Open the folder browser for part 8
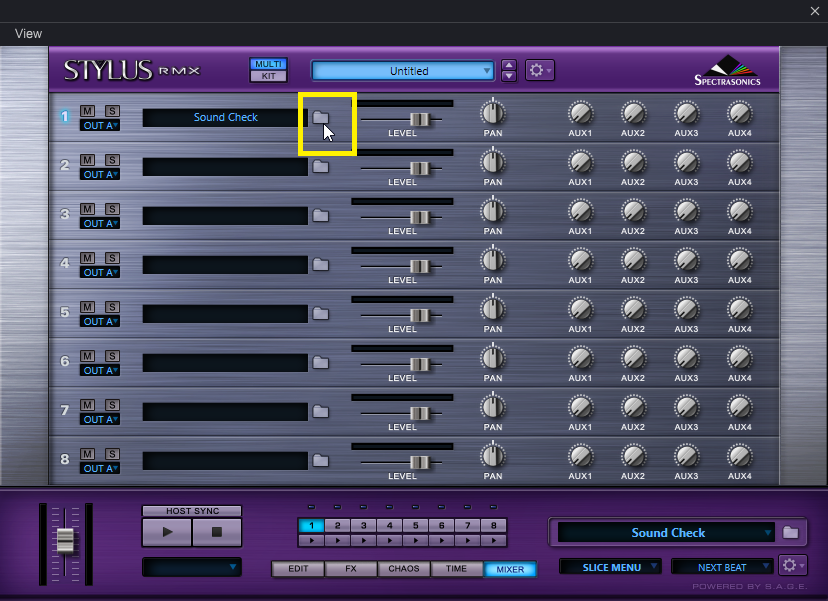The height and width of the screenshot is (601, 828). (x=321, y=461)
